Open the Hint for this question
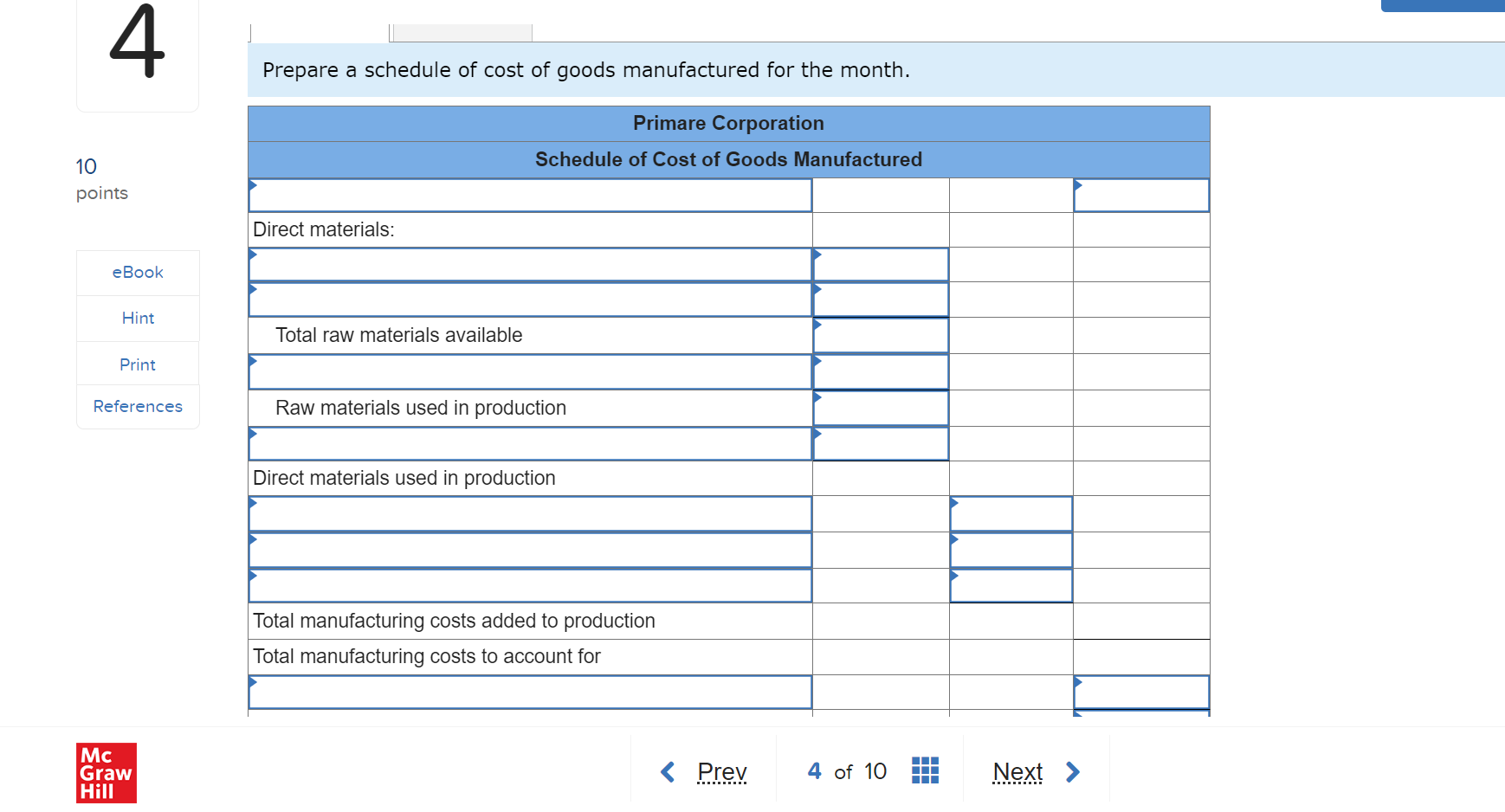Viewport: 1505px width, 812px height. [137, 318]
